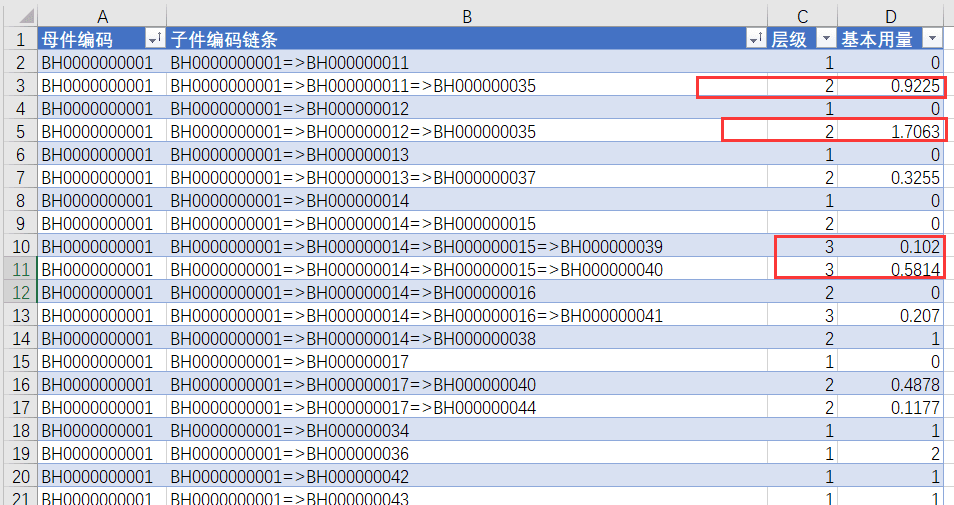Select row 11 header

point(21,270)
